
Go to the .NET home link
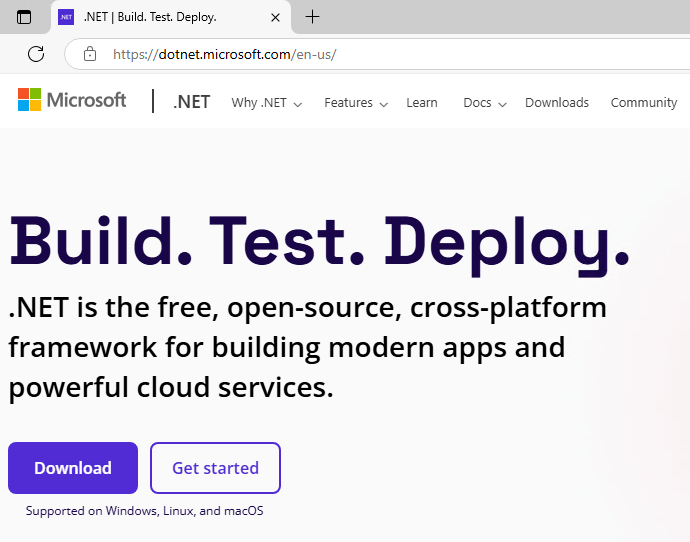(191, 102)
